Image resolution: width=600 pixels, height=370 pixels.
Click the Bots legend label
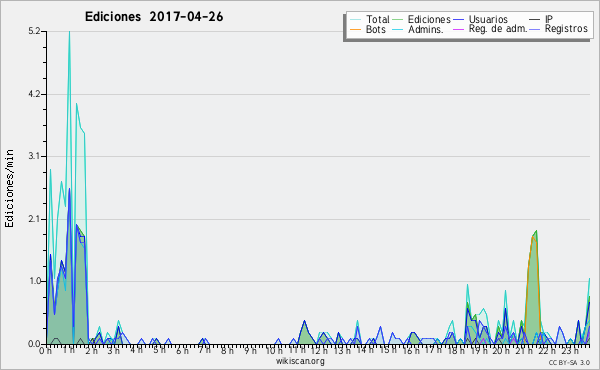click(376, 29)
